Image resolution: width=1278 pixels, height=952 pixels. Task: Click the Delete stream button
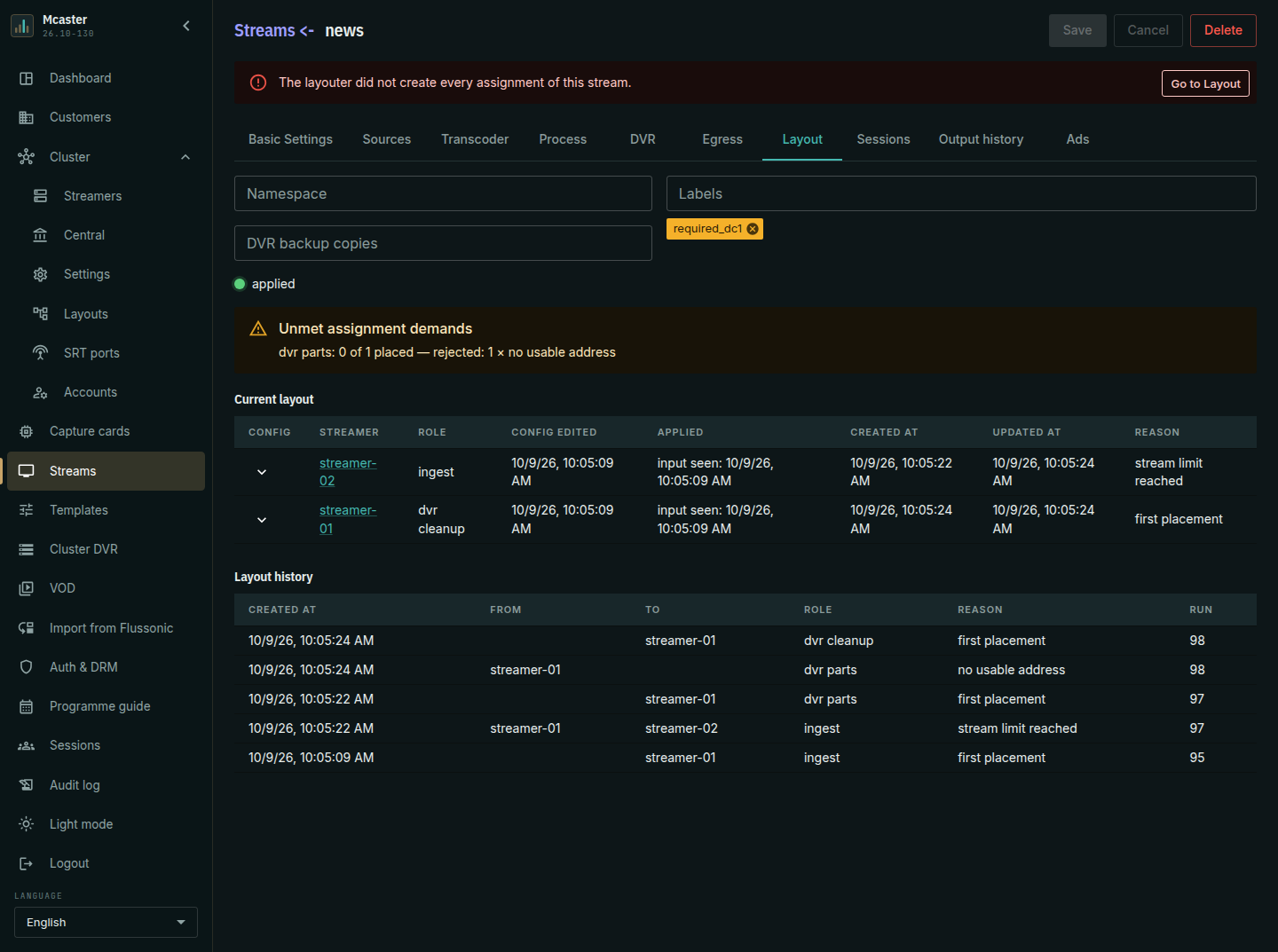coord(1223,30)
